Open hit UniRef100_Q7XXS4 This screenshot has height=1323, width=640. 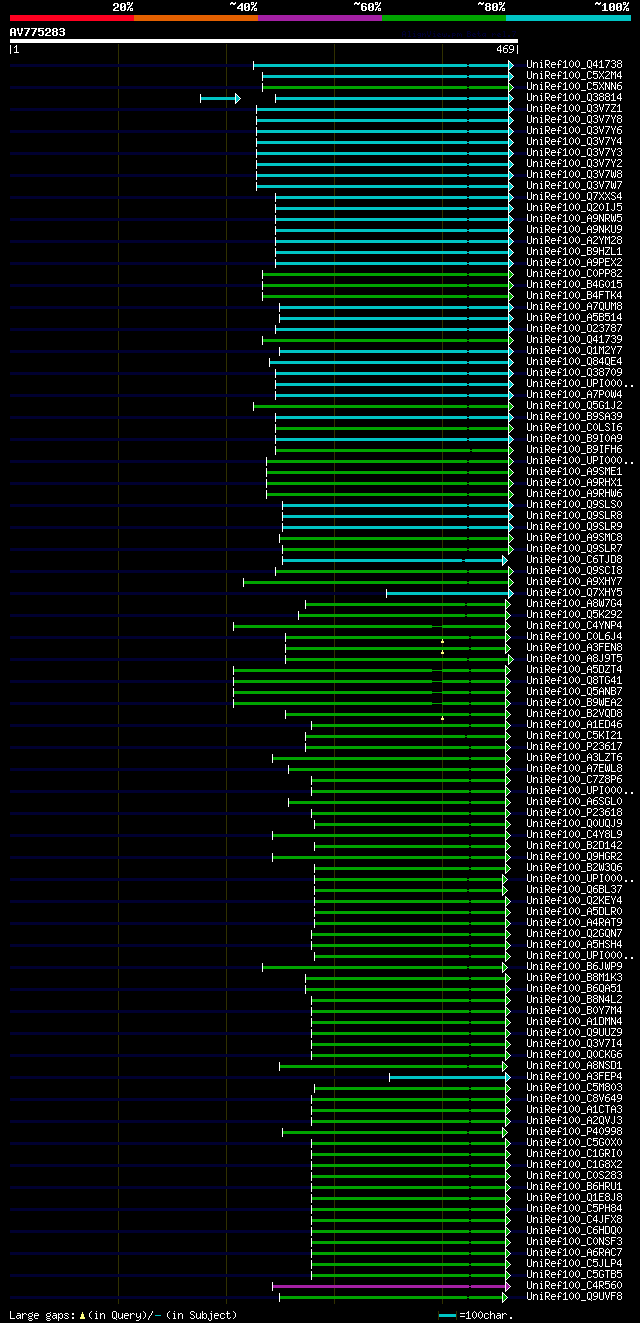pyautogui.click(x=574, y=196)
